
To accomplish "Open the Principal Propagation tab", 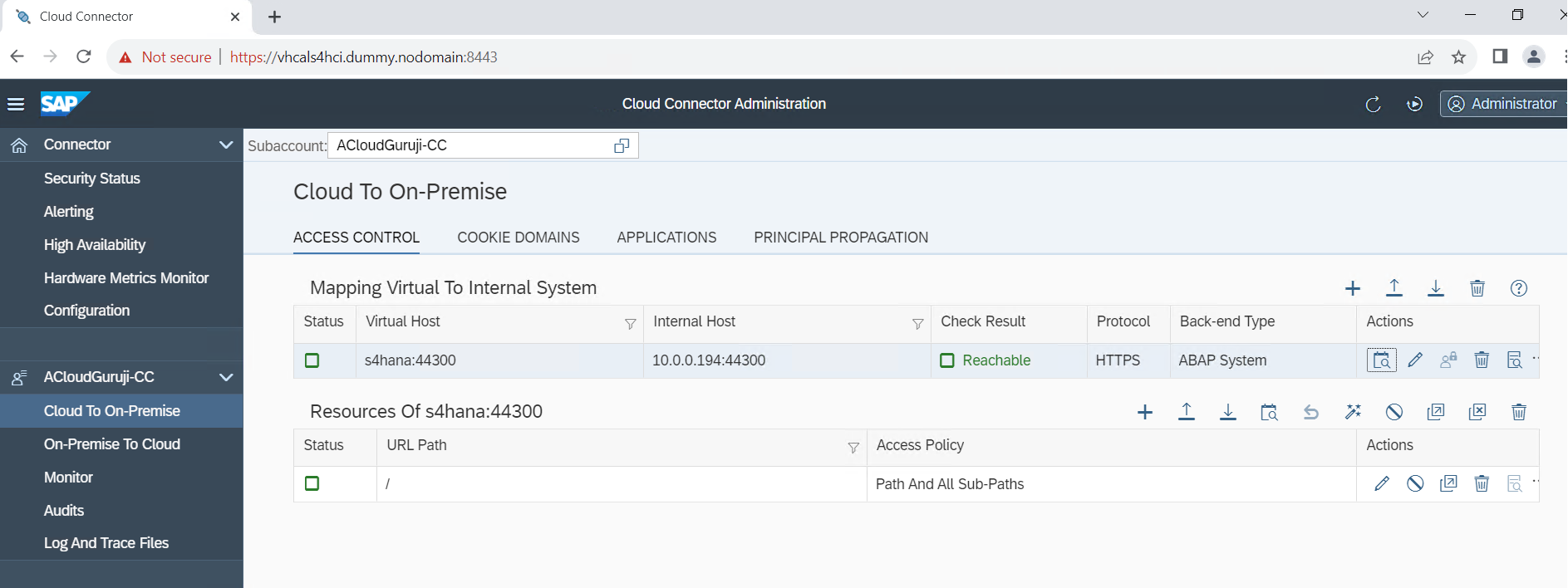I will [x=841, y=238].
